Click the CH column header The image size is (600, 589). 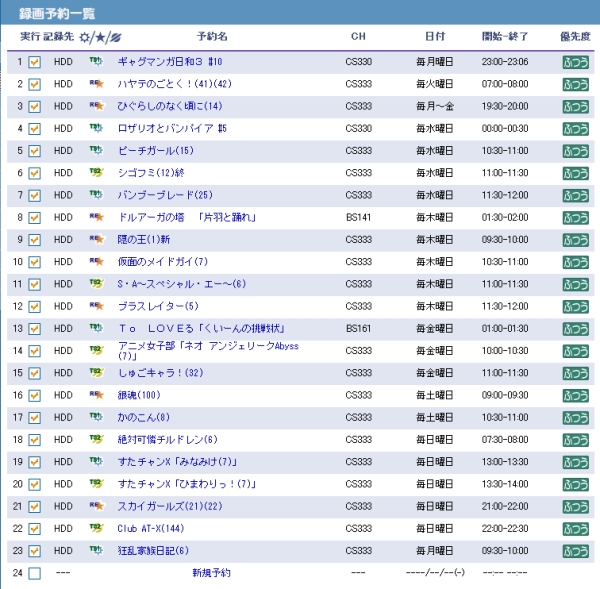tap(358, 36)
